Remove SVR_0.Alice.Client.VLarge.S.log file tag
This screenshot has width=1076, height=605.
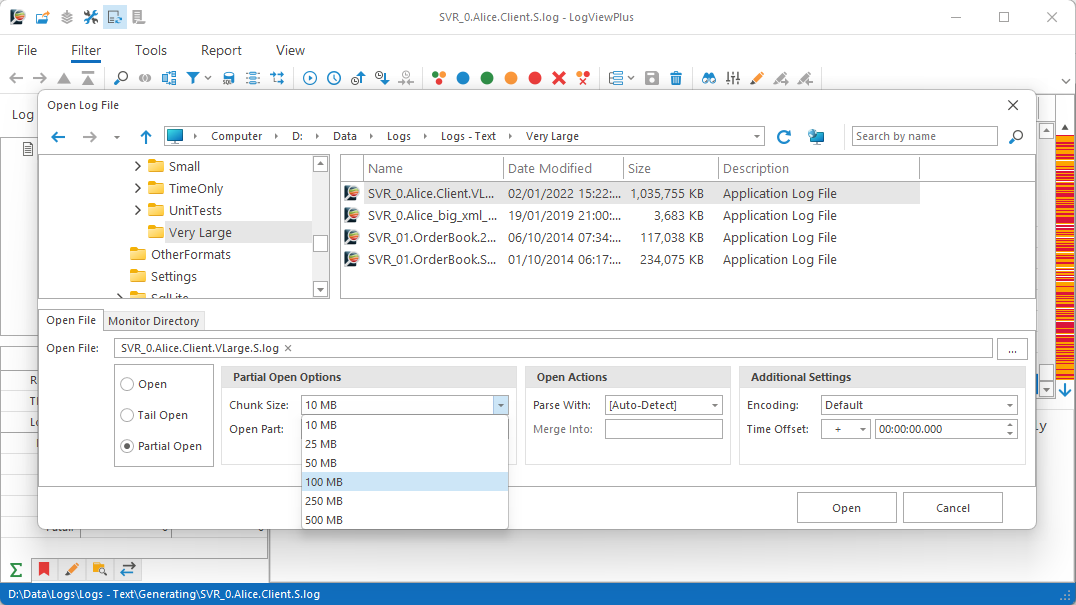(288, 348)
